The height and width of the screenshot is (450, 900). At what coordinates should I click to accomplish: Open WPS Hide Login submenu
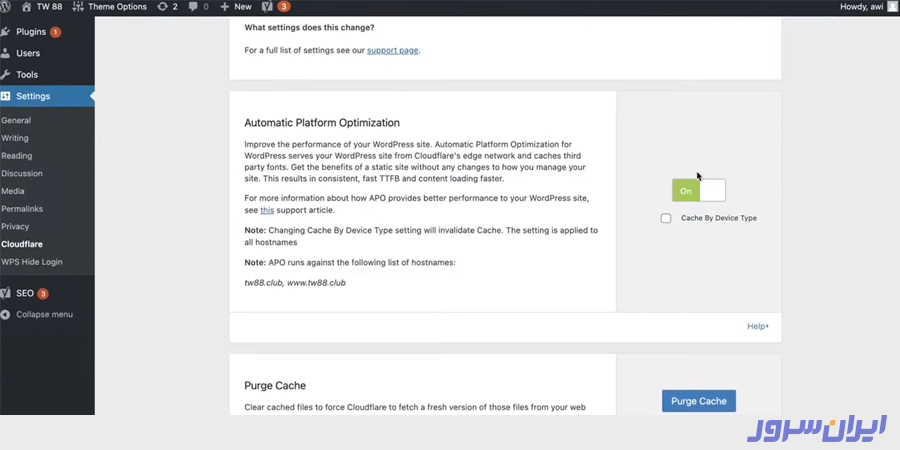tap(32, 262)
